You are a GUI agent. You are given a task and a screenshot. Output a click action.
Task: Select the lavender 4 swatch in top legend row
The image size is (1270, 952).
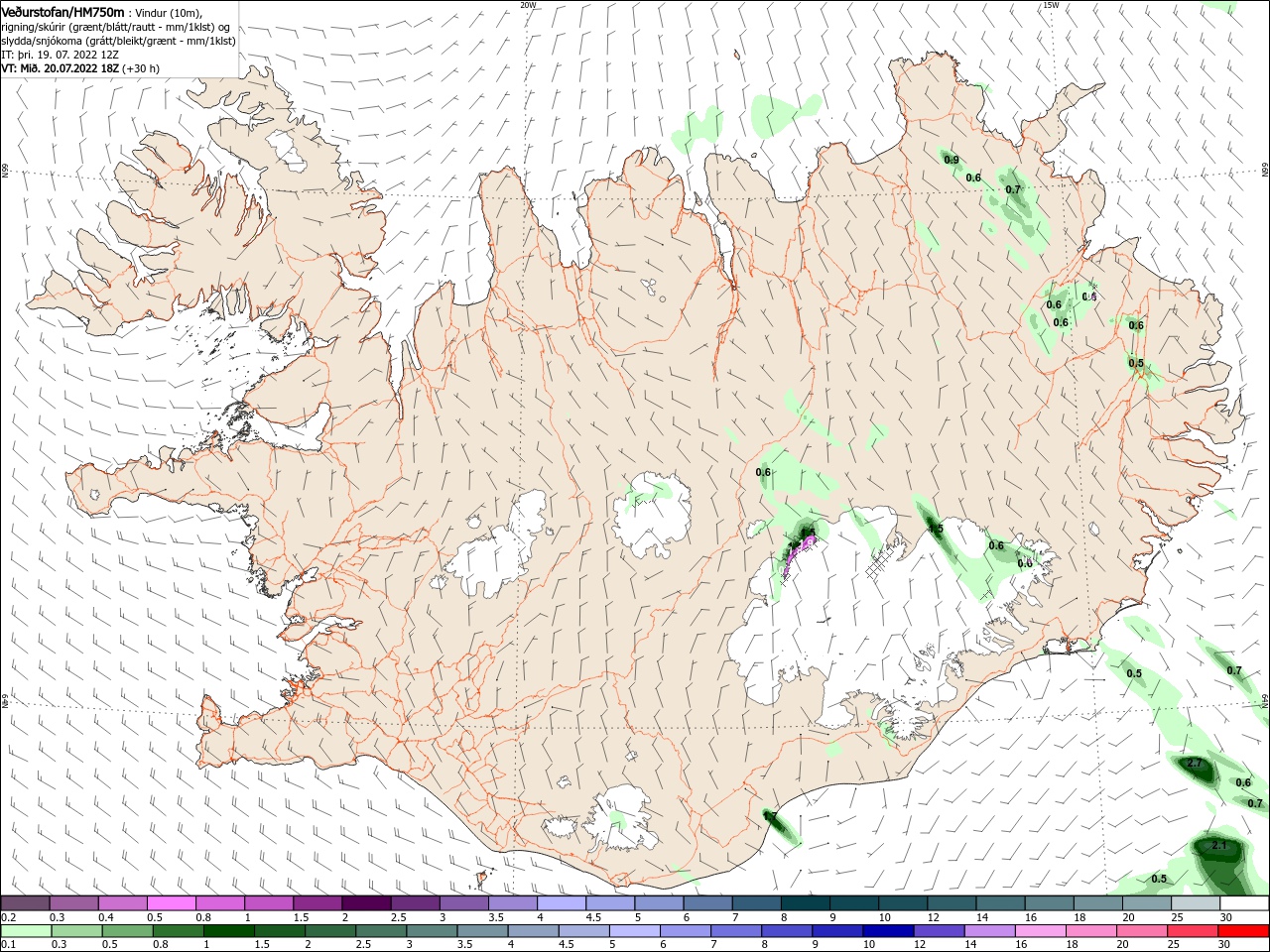(561, 903)
